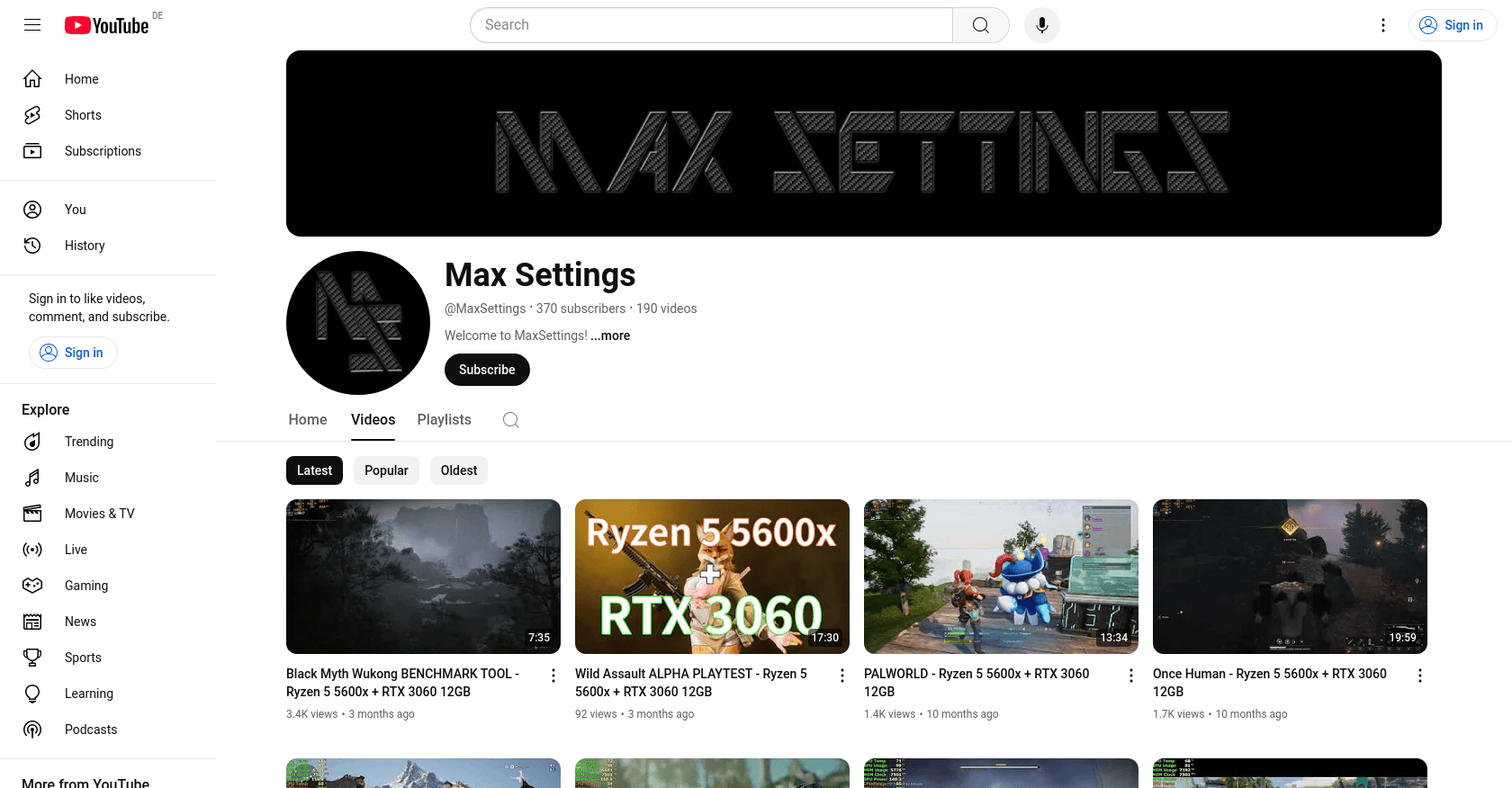This screenshot has width=1512, height=788.
Task: Open top-right settings three-dot menu
Action: coord(1383,25)
